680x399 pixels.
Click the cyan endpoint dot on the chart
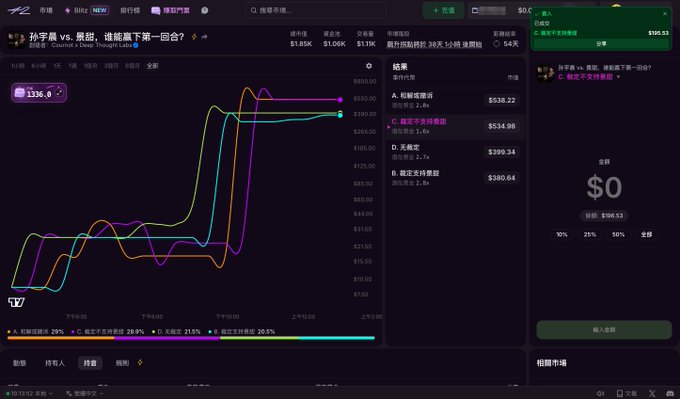pyautogui.click(x=340, y=115)
